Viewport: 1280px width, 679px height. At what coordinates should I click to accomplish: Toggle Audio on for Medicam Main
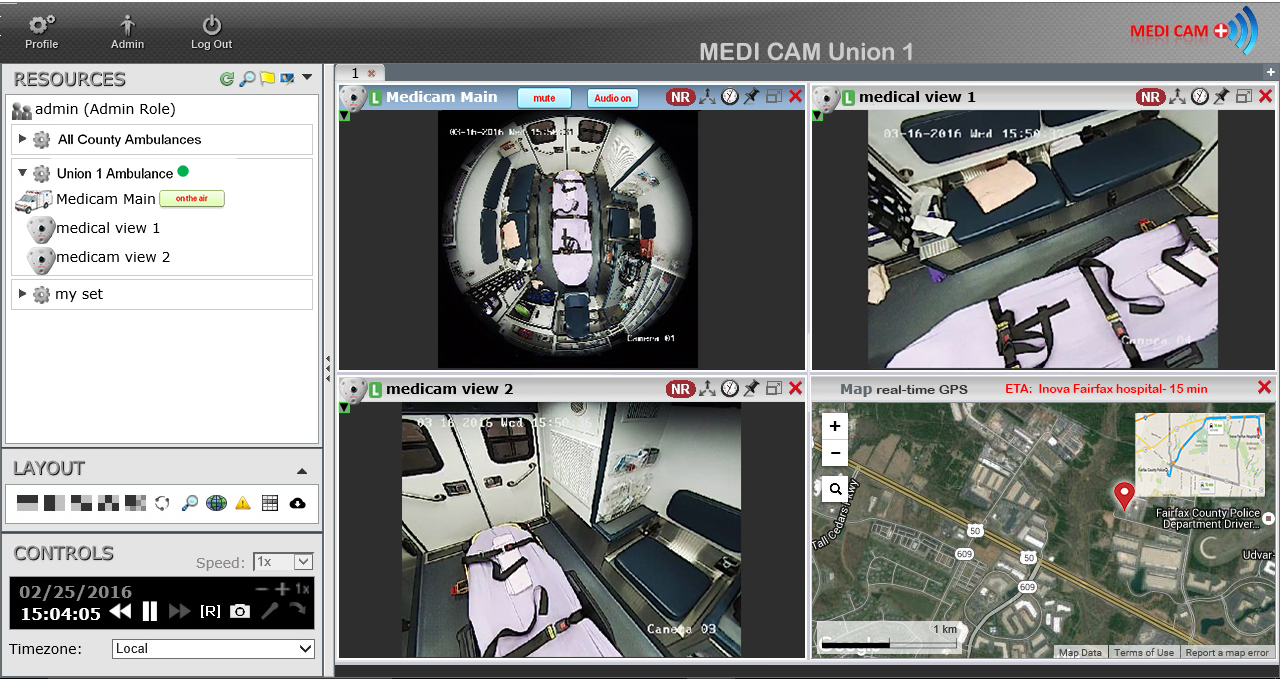612,98
